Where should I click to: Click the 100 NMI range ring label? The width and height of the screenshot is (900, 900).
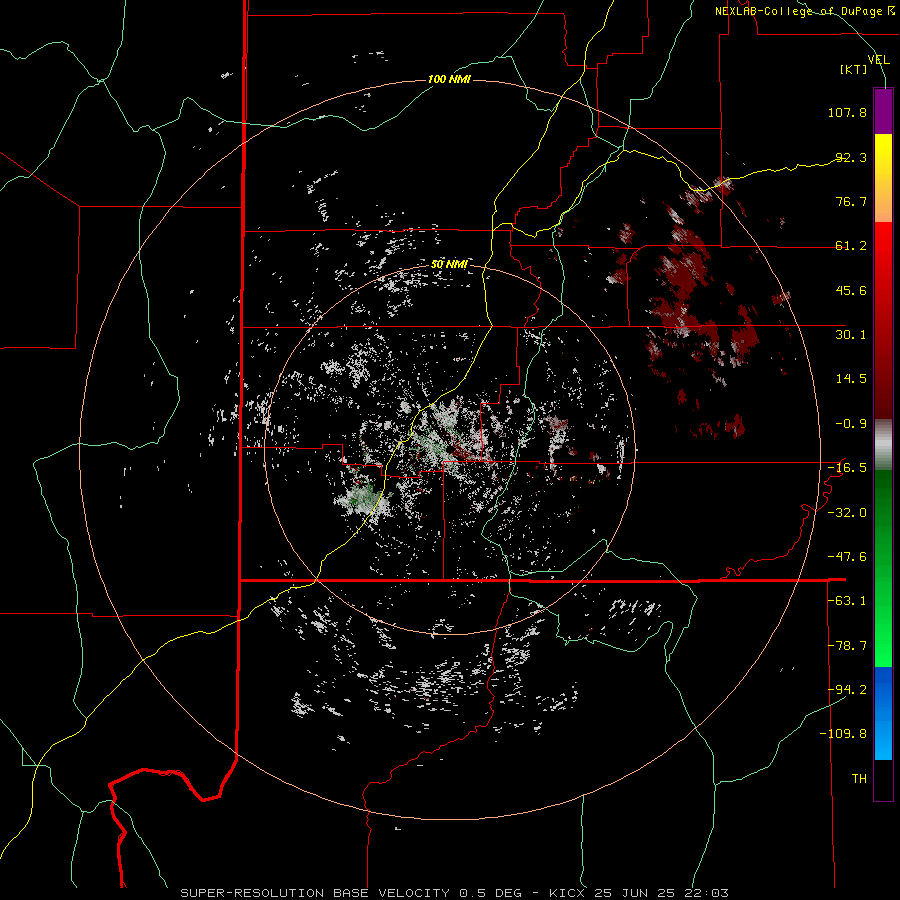(x=449, y=79)
